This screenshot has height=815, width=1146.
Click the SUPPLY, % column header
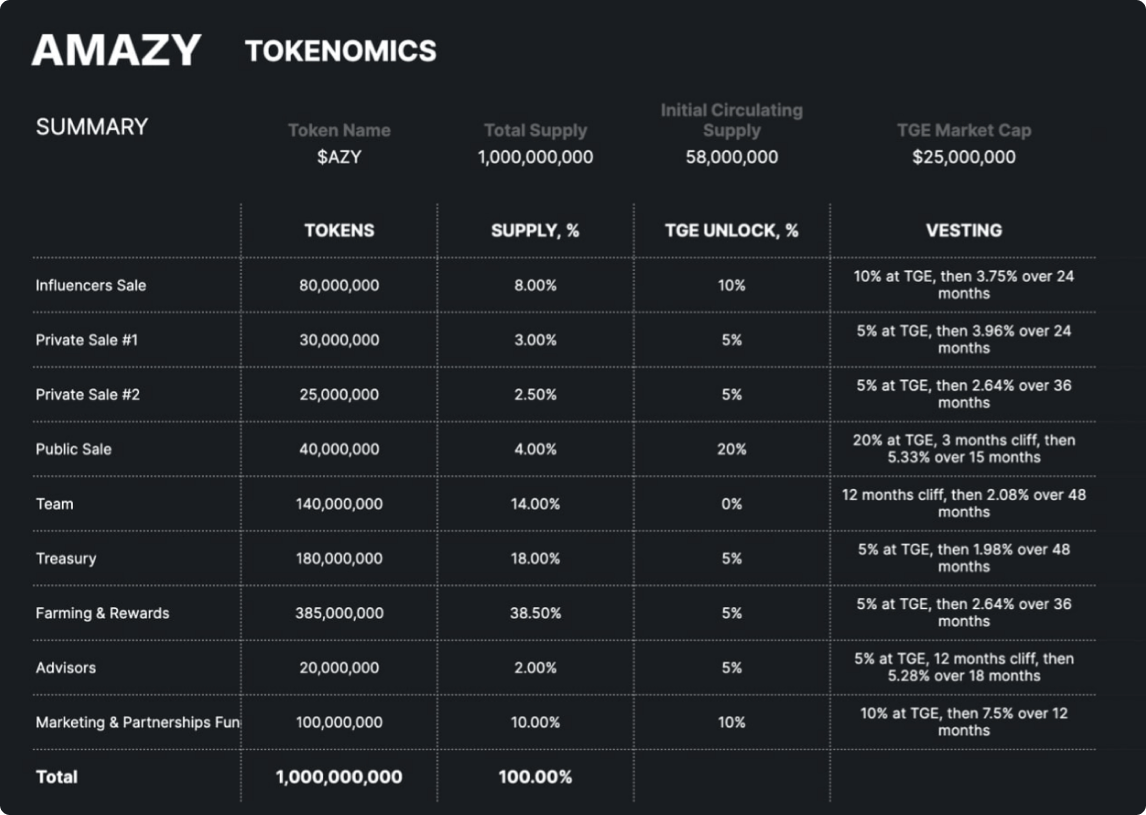point(535,230)
